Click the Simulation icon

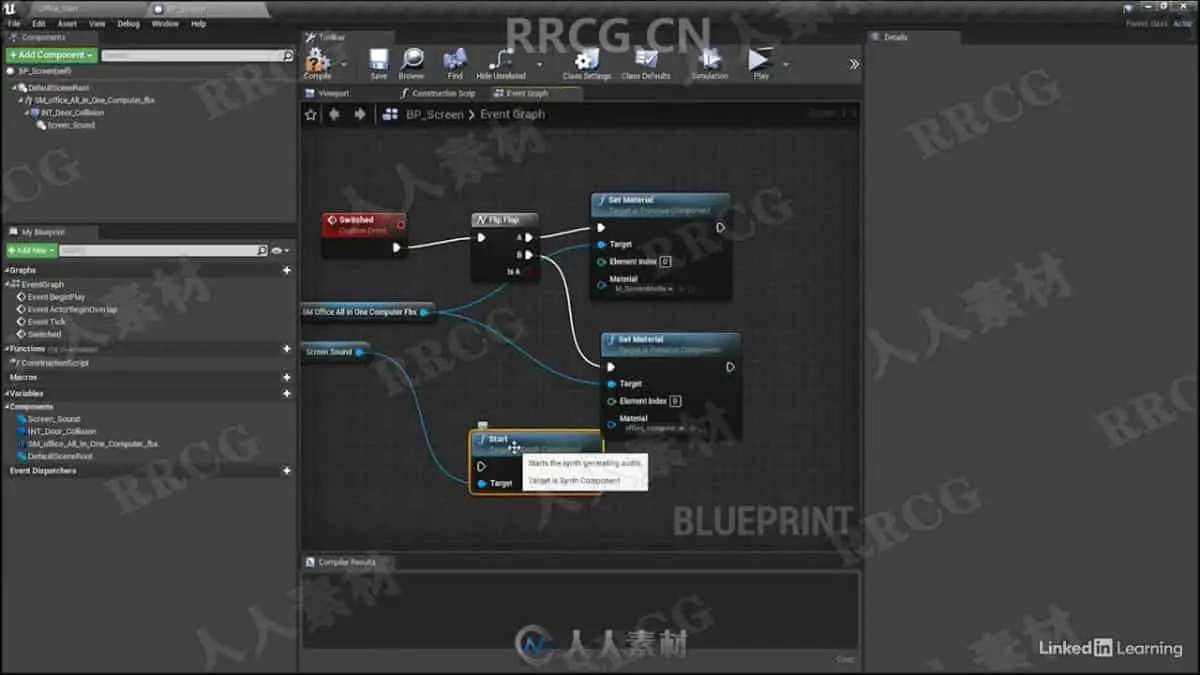pos(710,61)
